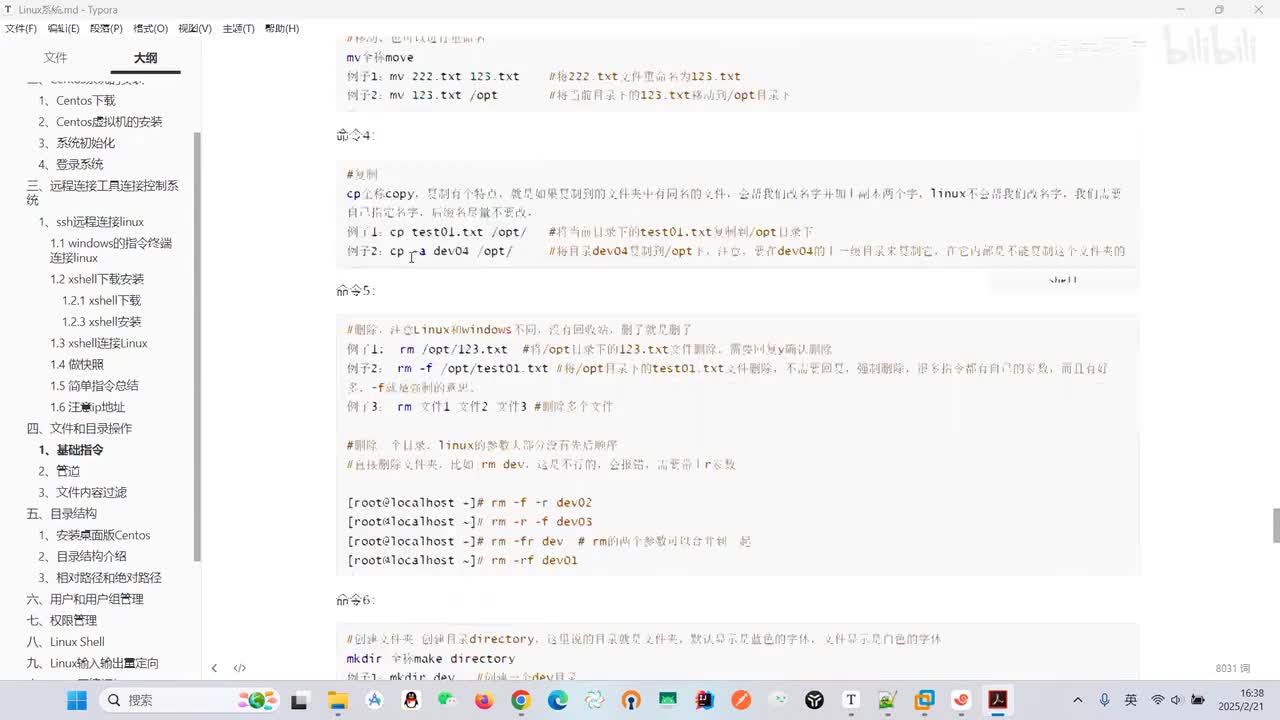Go to outline heading 八、Linux Shell
Viewport: 1280px width, 720px height.
(65, 642)
